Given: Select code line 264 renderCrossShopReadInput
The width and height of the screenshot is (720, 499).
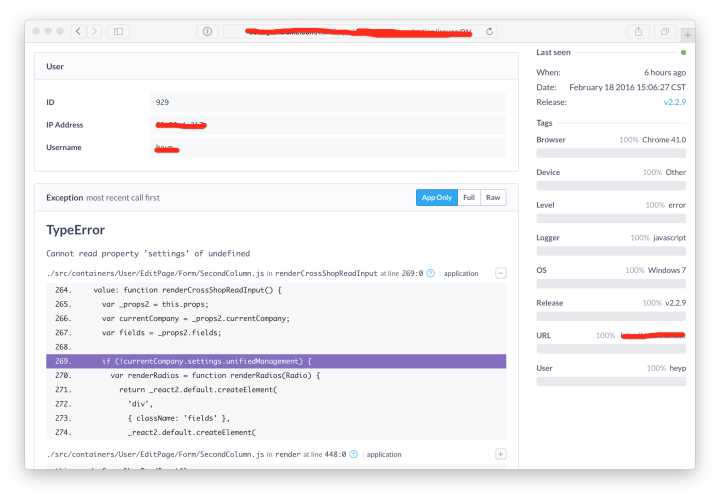Looking at the screenshot, I should [x=276, y=290].
